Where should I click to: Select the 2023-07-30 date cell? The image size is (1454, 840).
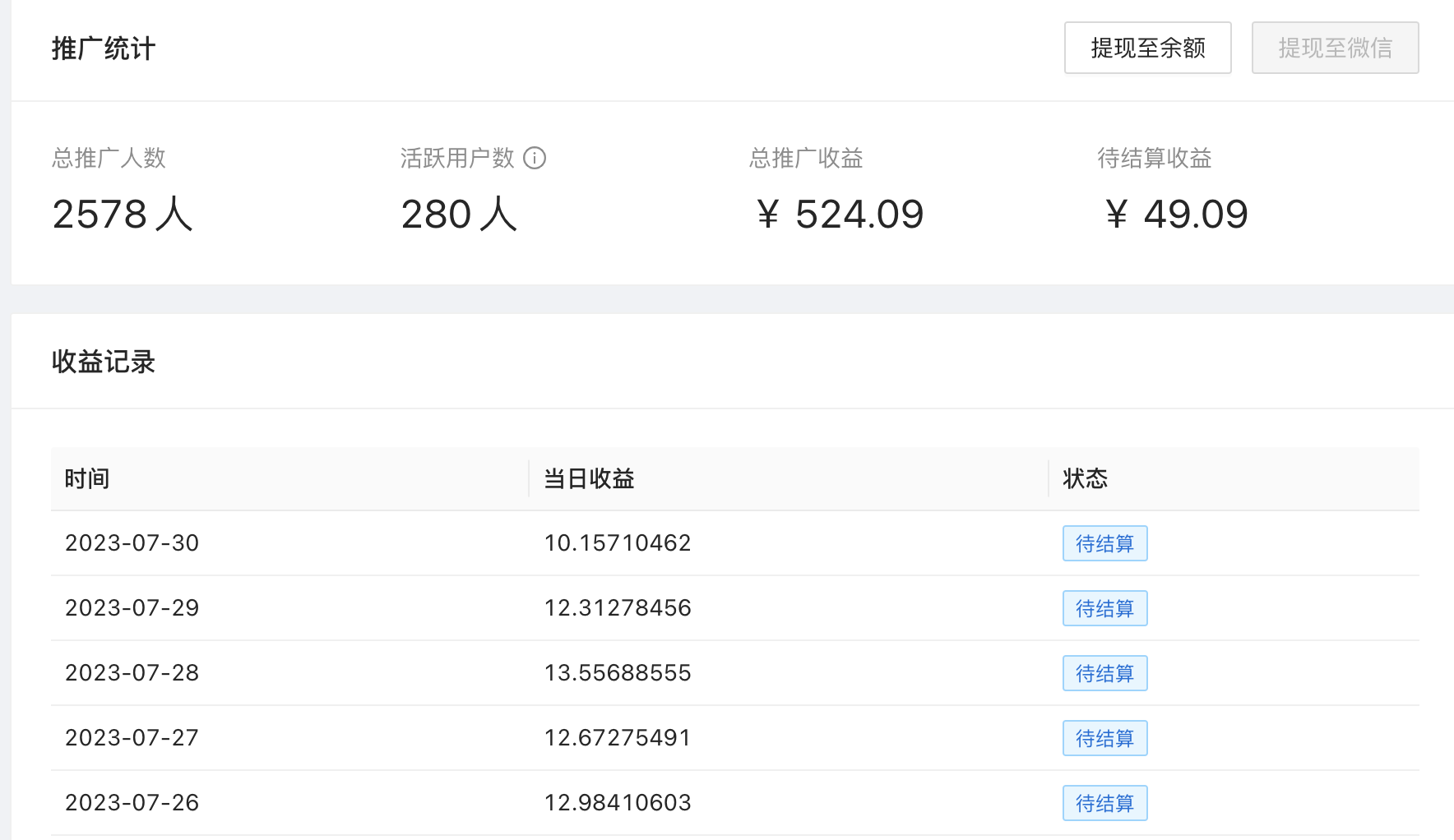point(132,543)
